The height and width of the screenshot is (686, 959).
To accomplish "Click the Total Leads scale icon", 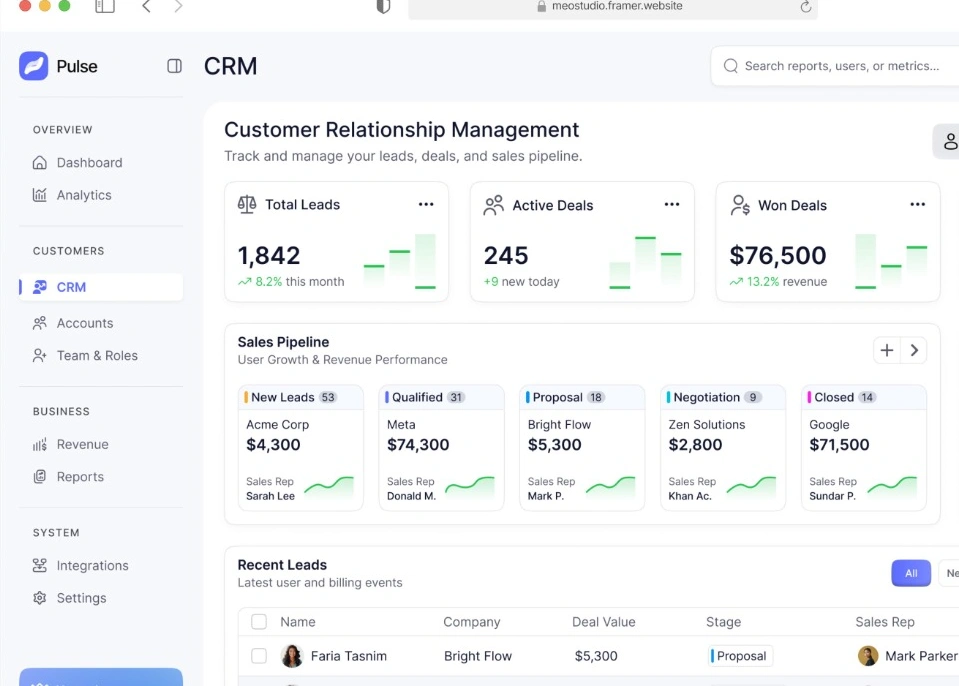I will tap(247, 204).
